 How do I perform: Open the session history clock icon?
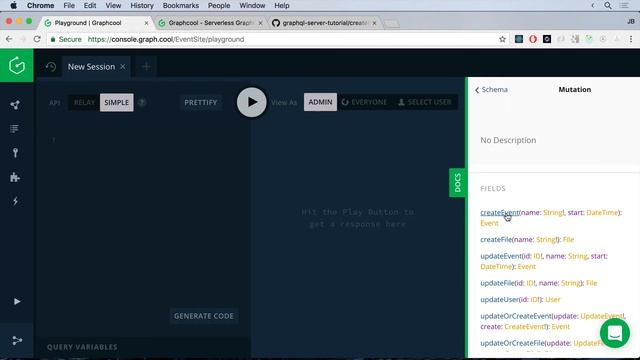point(51,67)
